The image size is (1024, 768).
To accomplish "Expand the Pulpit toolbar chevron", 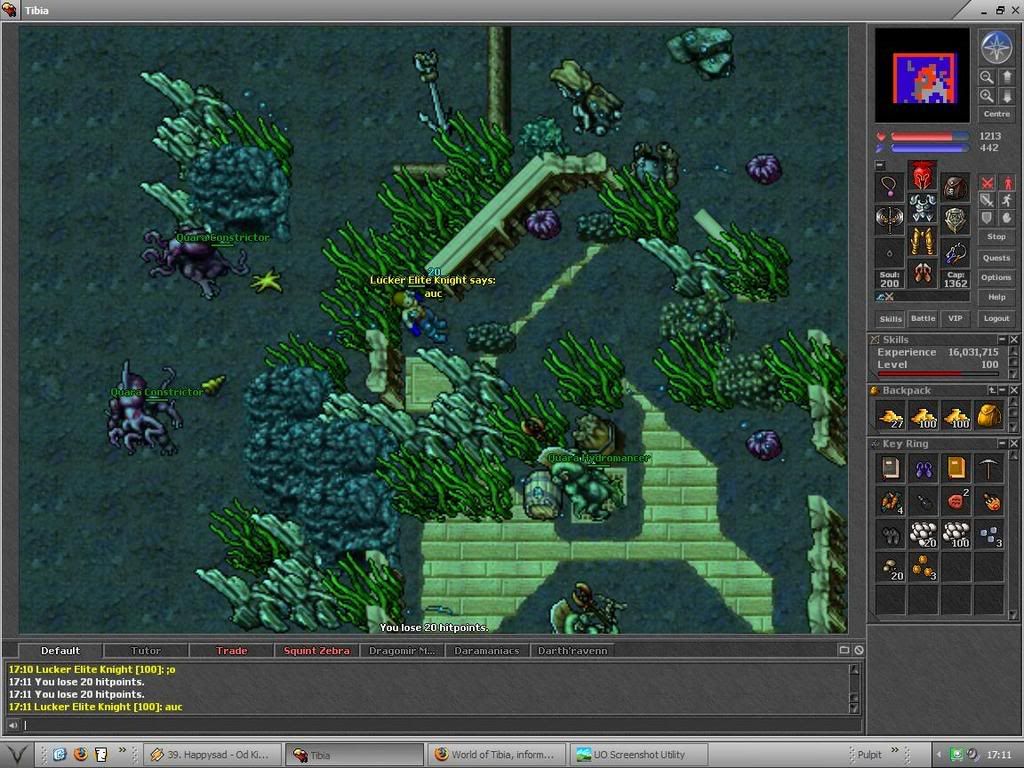I will click(x=895, y=750).
